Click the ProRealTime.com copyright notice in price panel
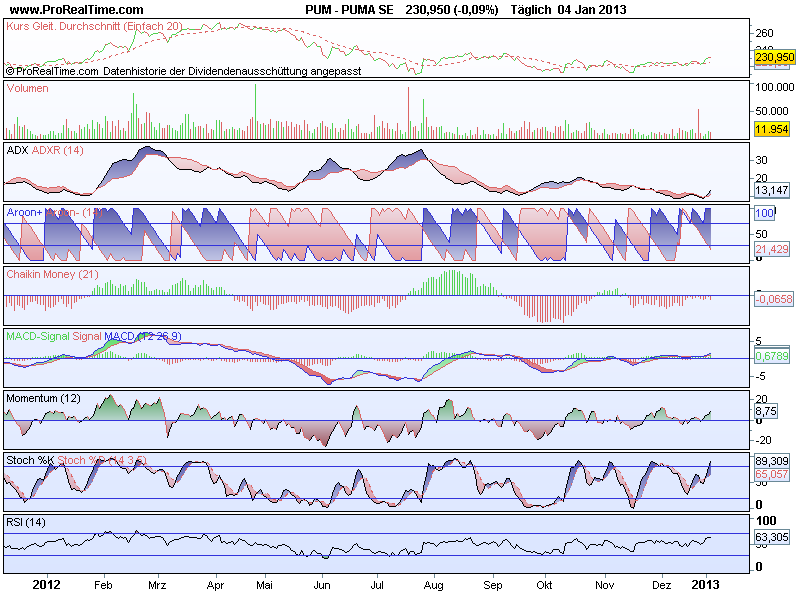Screen dimensions: 800x600 pos(184,71)
